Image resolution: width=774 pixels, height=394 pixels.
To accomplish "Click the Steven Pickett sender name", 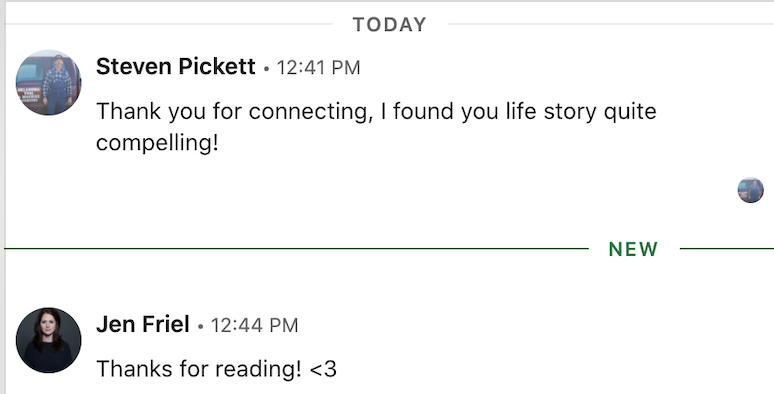I will click(x=176, y=67).
